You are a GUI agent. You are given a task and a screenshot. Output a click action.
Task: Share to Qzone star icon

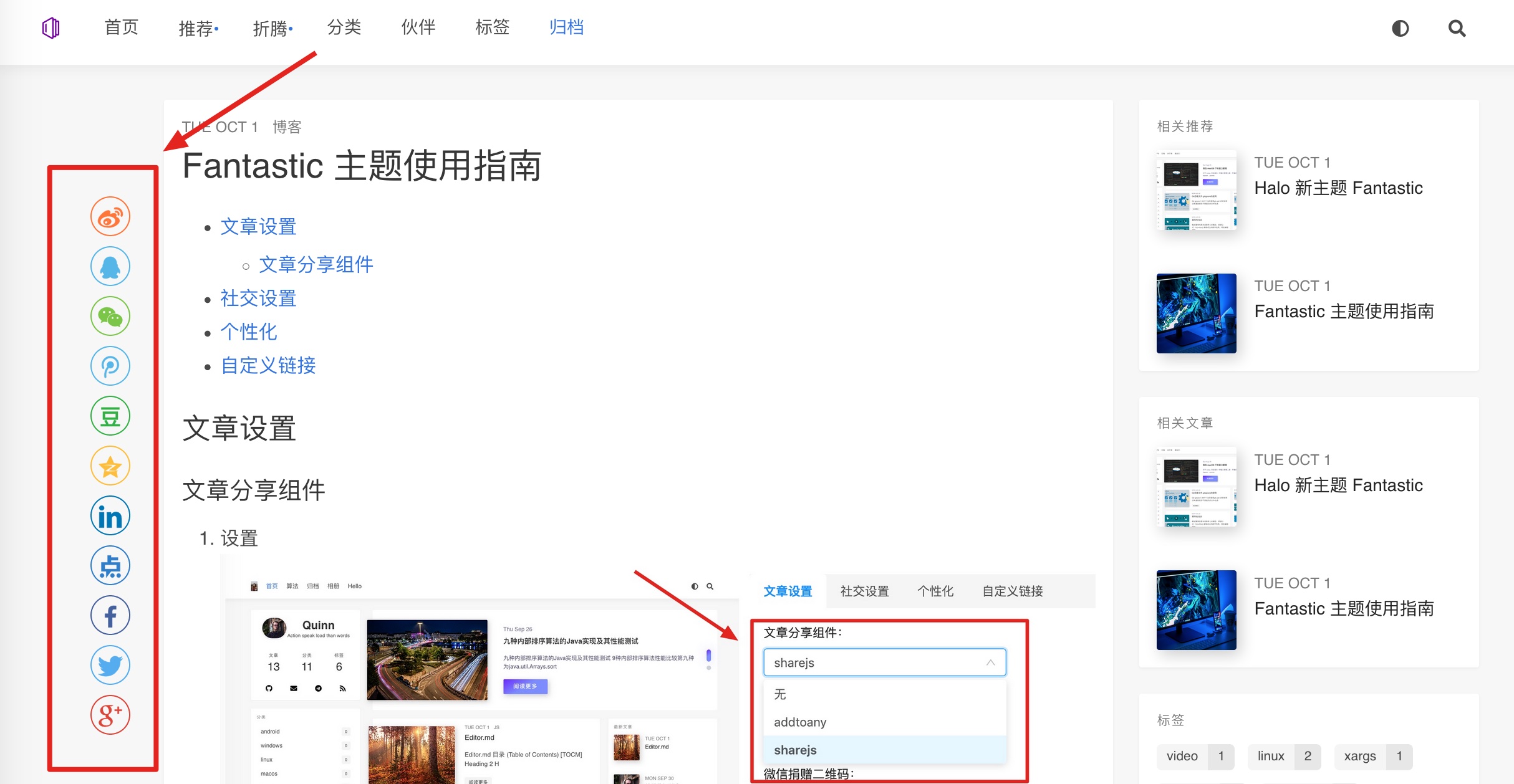[x=110, y=466]
